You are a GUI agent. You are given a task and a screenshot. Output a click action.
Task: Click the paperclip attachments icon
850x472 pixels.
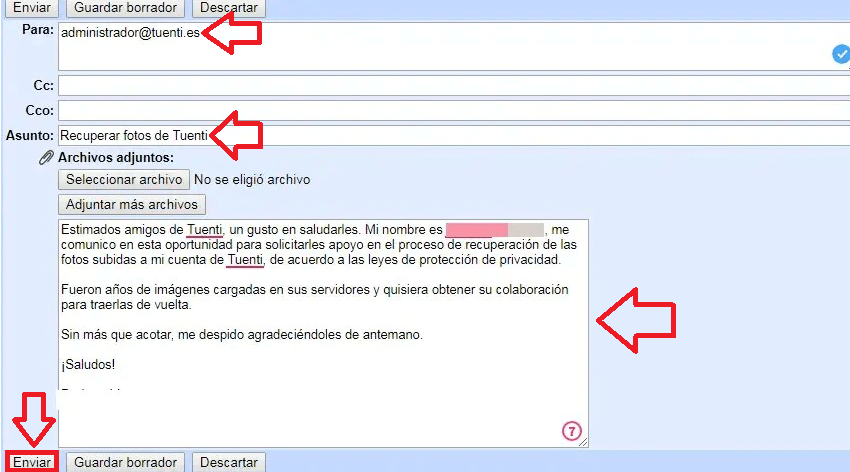pyautogui.click(x=46, y=158)
